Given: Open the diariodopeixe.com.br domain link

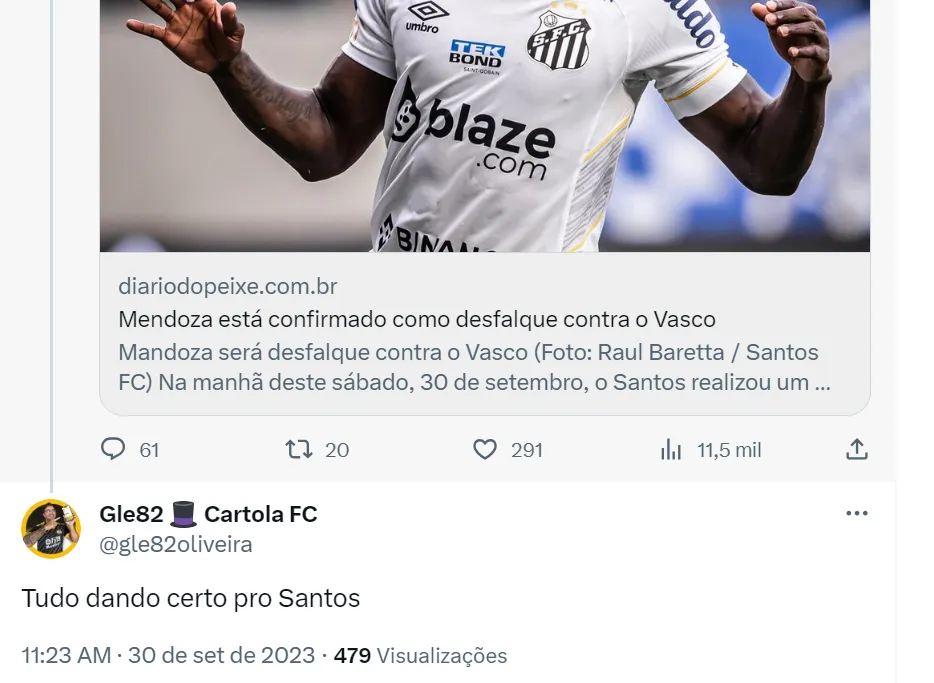Looking at the screenshot, I should 228,286.
